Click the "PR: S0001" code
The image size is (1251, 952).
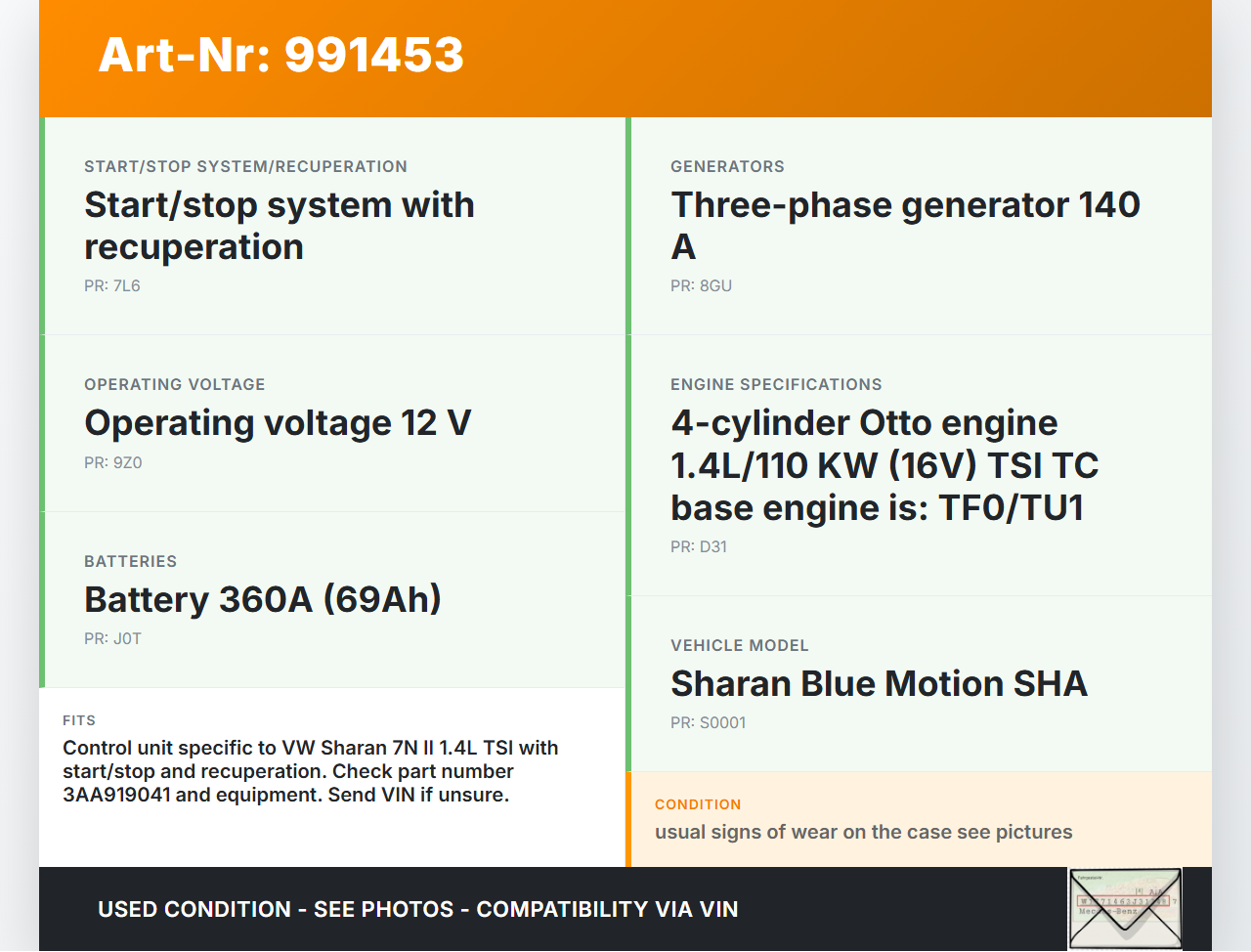coord(709,722)
